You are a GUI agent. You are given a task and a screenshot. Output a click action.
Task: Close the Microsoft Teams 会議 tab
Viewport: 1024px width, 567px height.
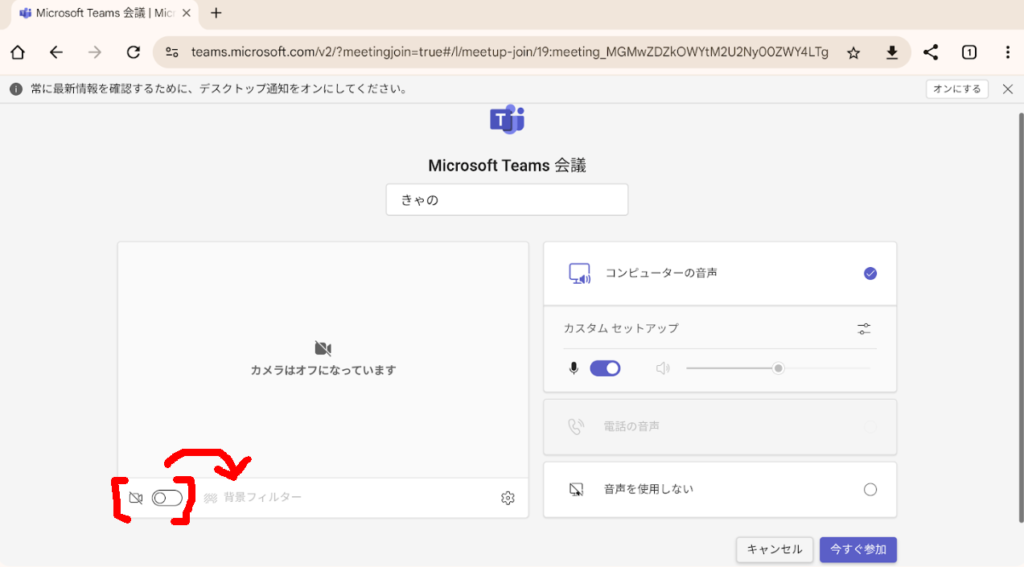(186, 13)
